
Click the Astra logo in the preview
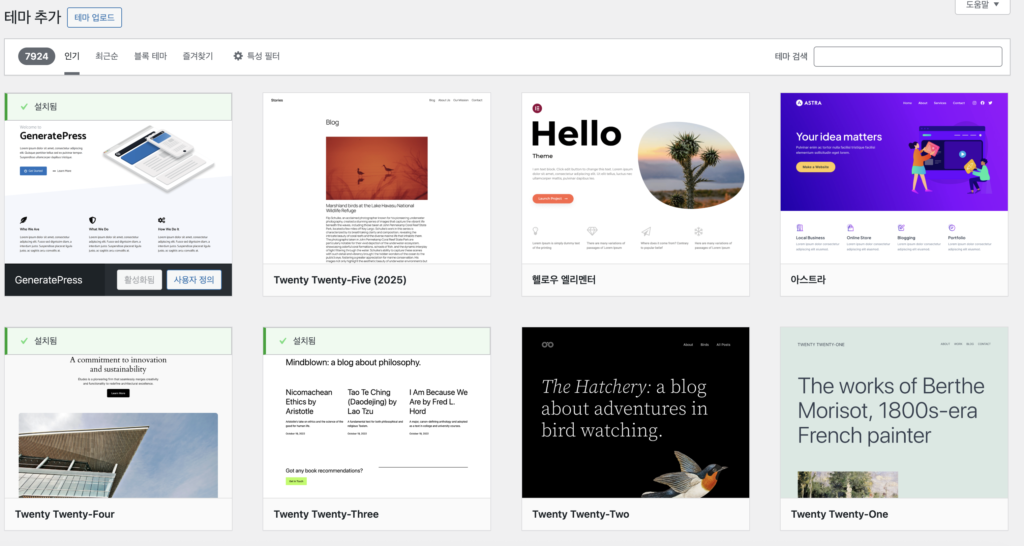point(808,103)
